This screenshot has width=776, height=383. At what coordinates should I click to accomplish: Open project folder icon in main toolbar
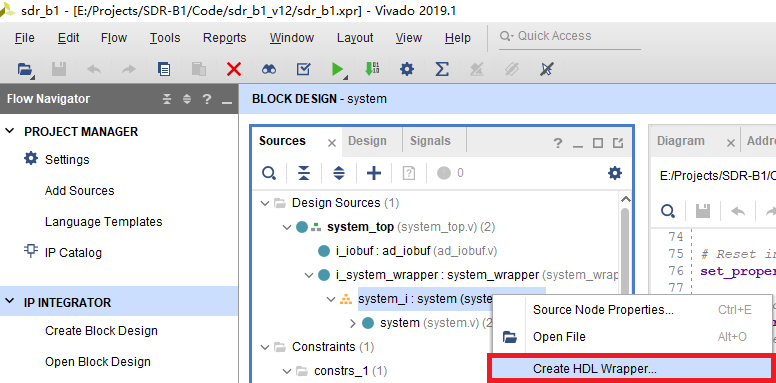(x=25, y=69)
